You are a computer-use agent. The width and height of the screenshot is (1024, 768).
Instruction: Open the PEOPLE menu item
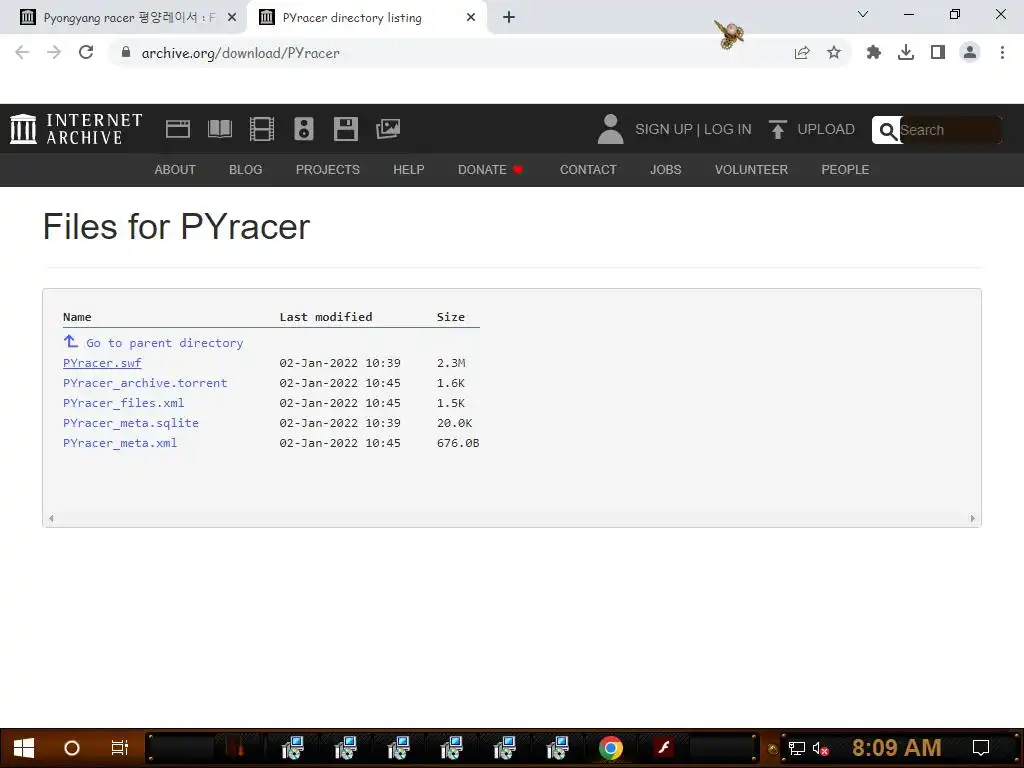845,170
